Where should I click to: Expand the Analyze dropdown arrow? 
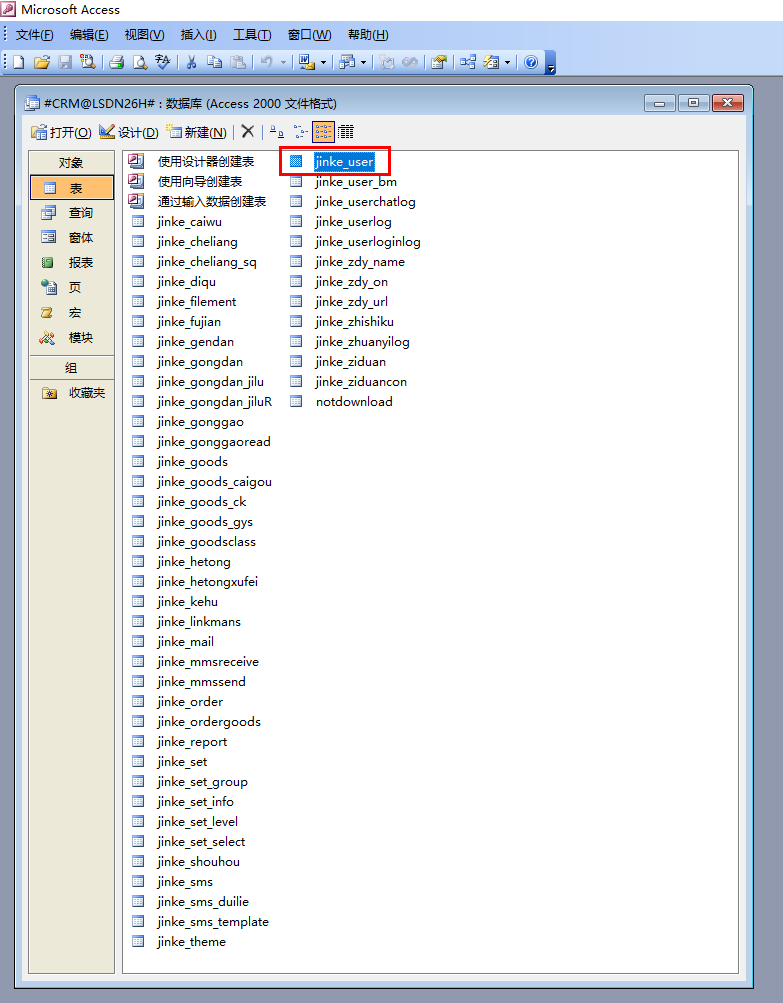363,62
